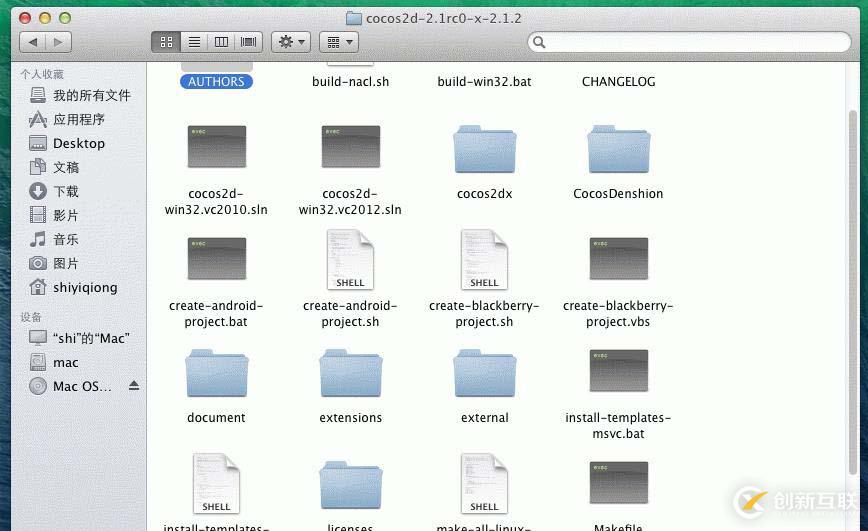
Task: Open the item arrangement dropdown
Action: pyautogui.click(x=339, y=42)
